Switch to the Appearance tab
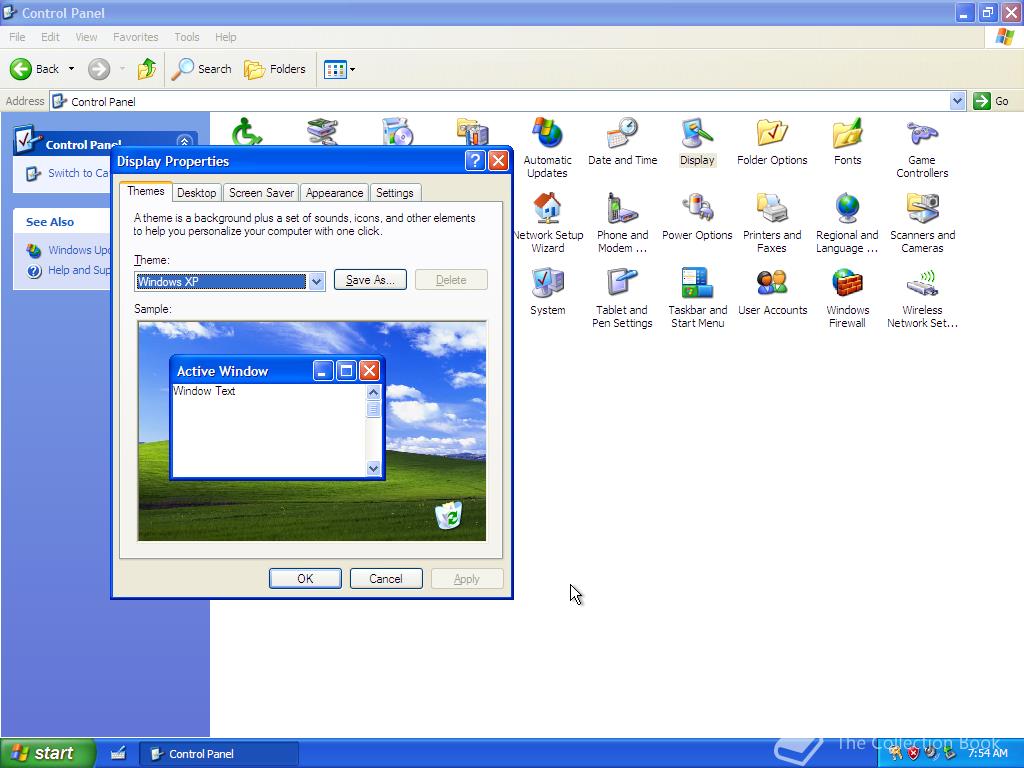 [x=334, y=193]
